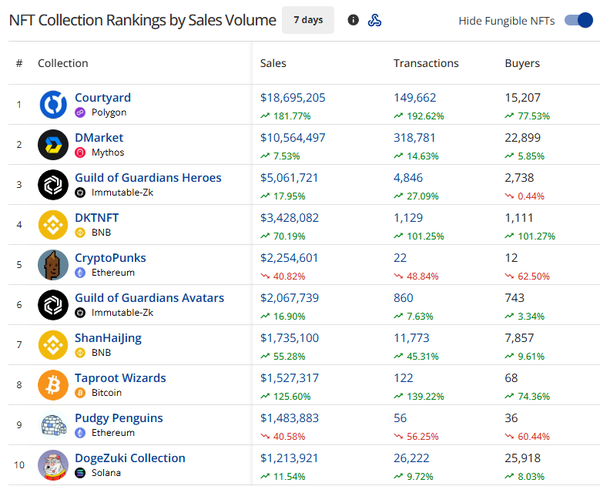Image resolution: width=600 pixels, height=486 pixels.
Task: Open the 7 days period selector
Action: (x=308, y=20)
